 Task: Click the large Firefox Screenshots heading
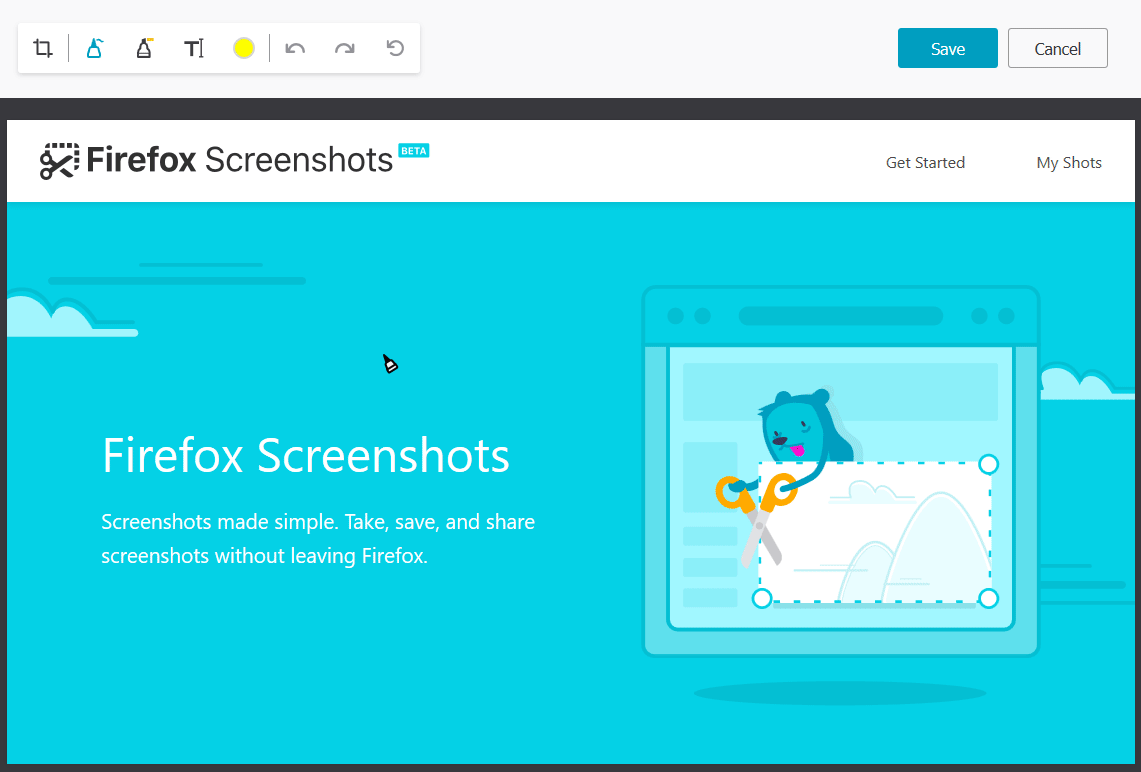(306, 455)
